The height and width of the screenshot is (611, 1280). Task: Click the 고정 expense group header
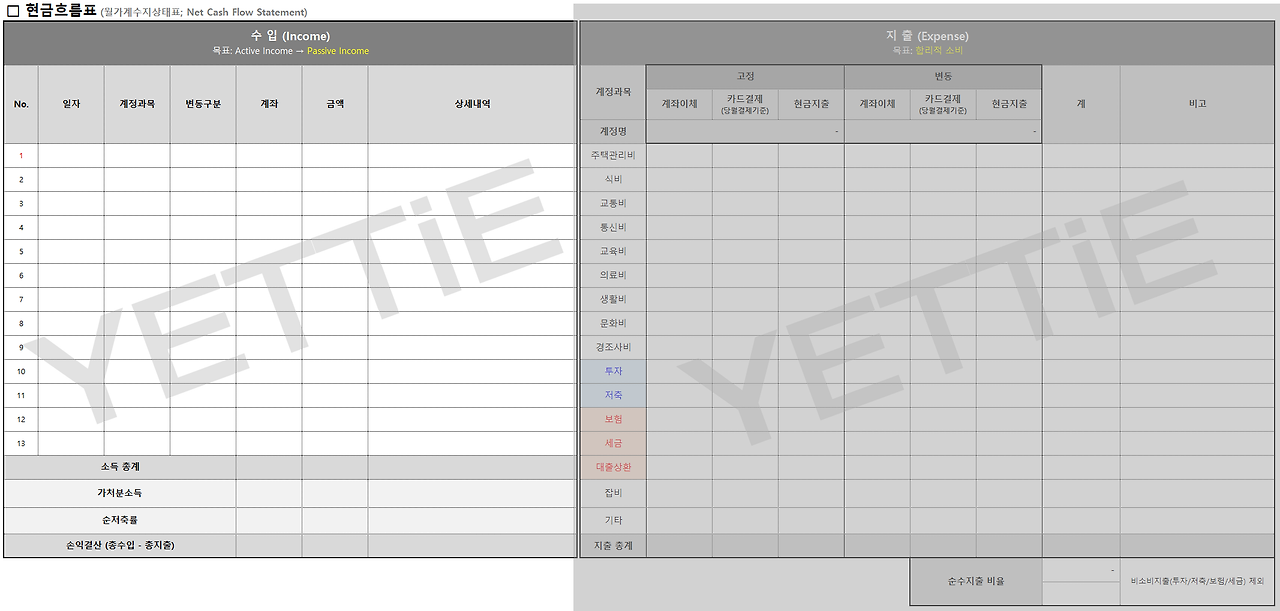744,76
